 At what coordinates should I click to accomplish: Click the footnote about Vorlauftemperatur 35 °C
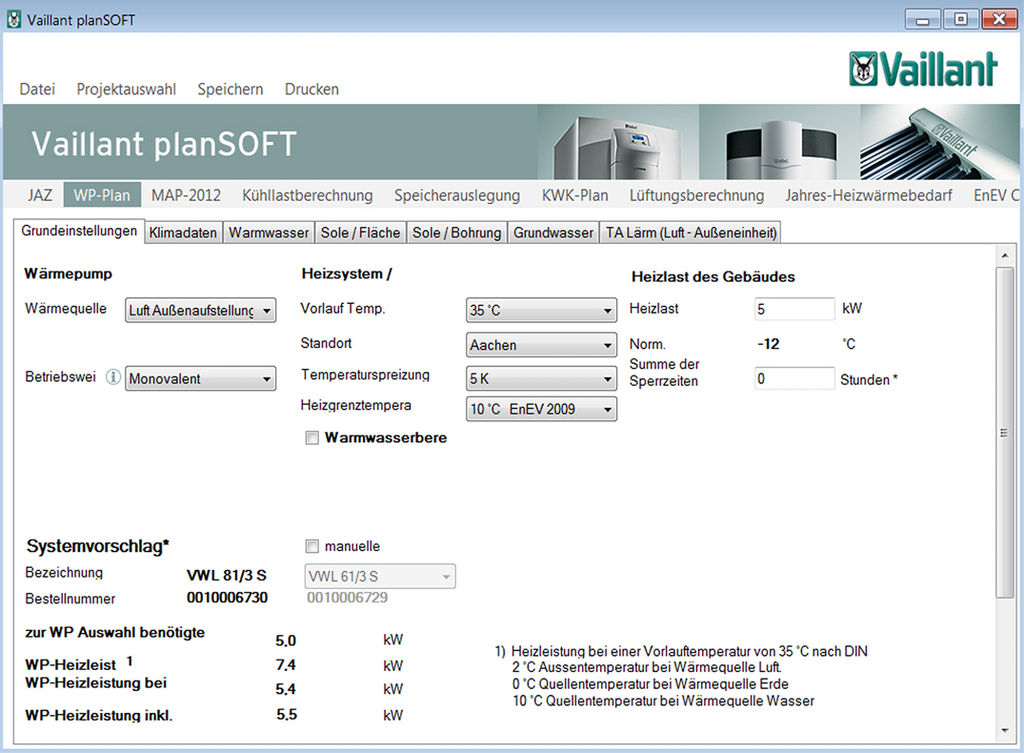[x=682, y=651]
